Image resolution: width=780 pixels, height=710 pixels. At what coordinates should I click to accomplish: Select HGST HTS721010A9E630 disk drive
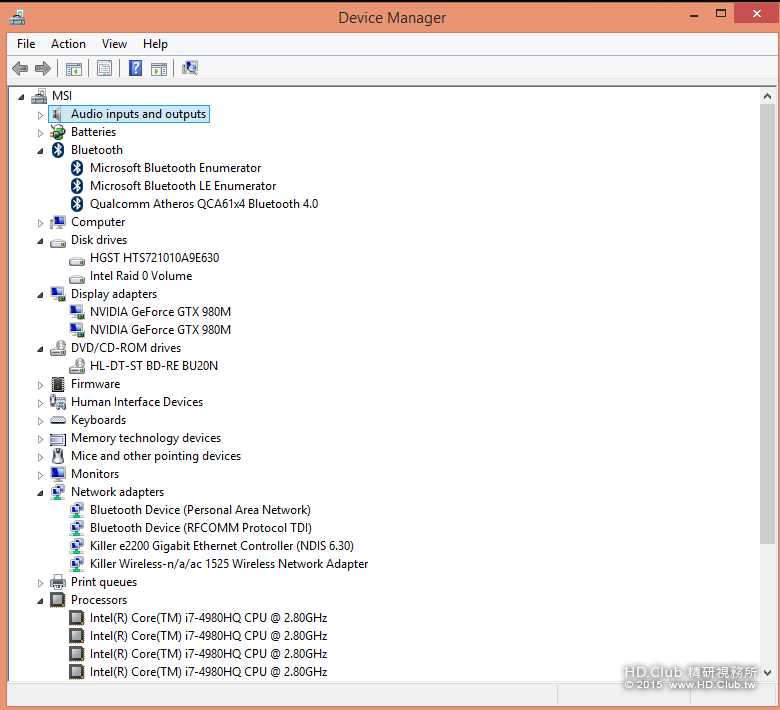[x=154, y=258]
